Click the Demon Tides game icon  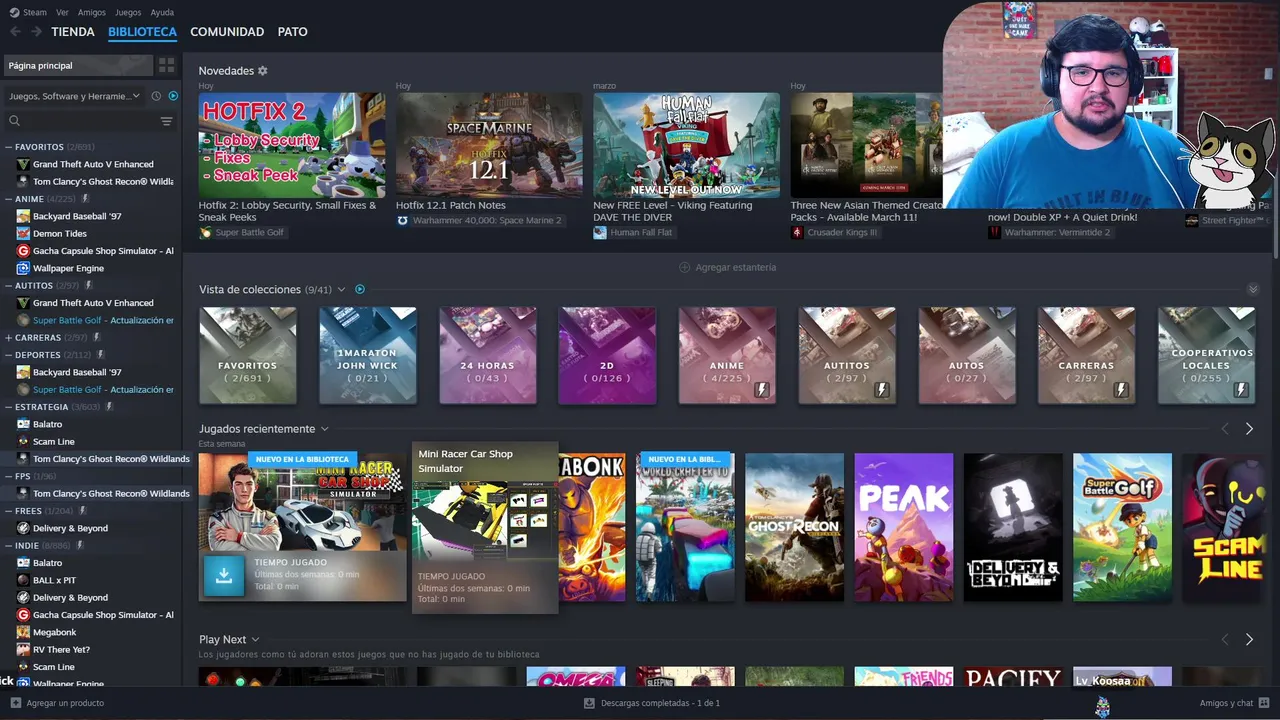click(x=23, y=234)
